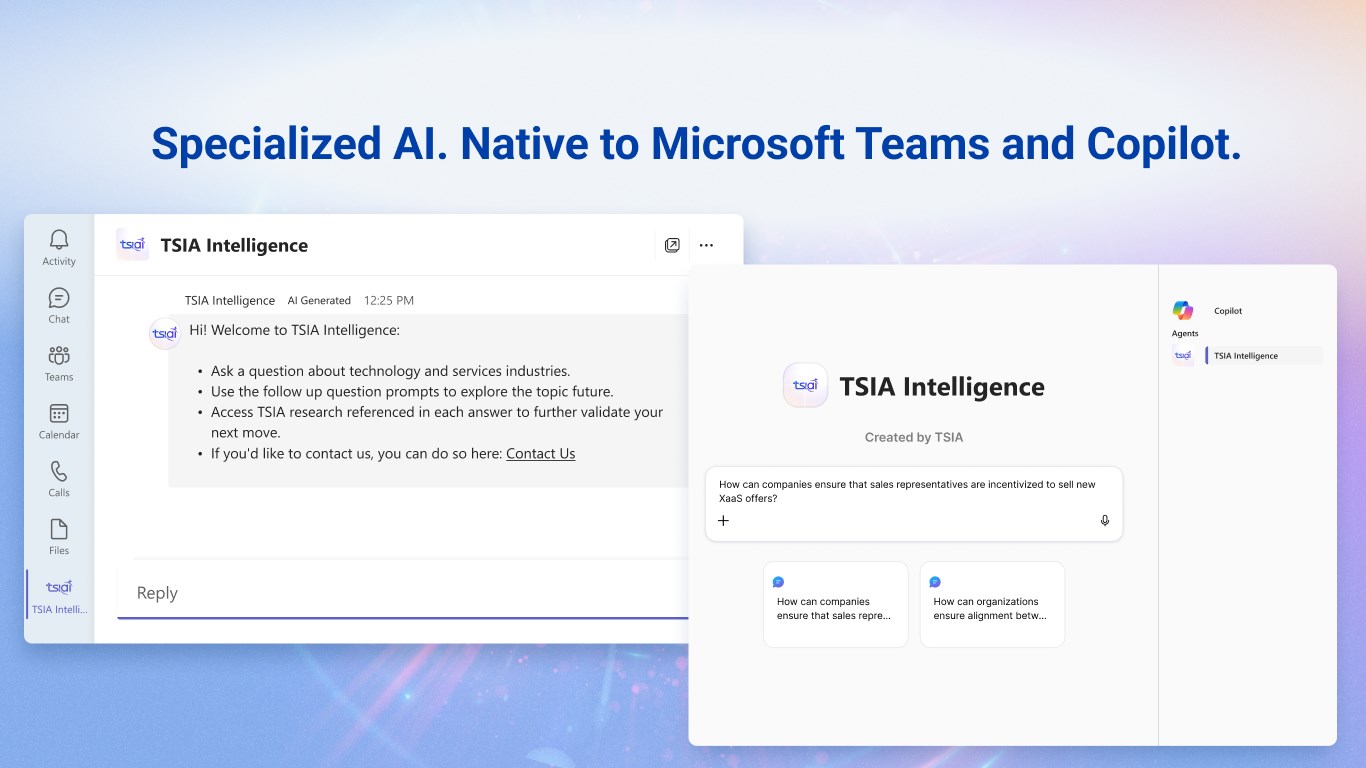The image size is (1366, 768).
Task: Choose 'How can companies ensure that sales repre...' suggestion
Action: click(x=836, y=604)
